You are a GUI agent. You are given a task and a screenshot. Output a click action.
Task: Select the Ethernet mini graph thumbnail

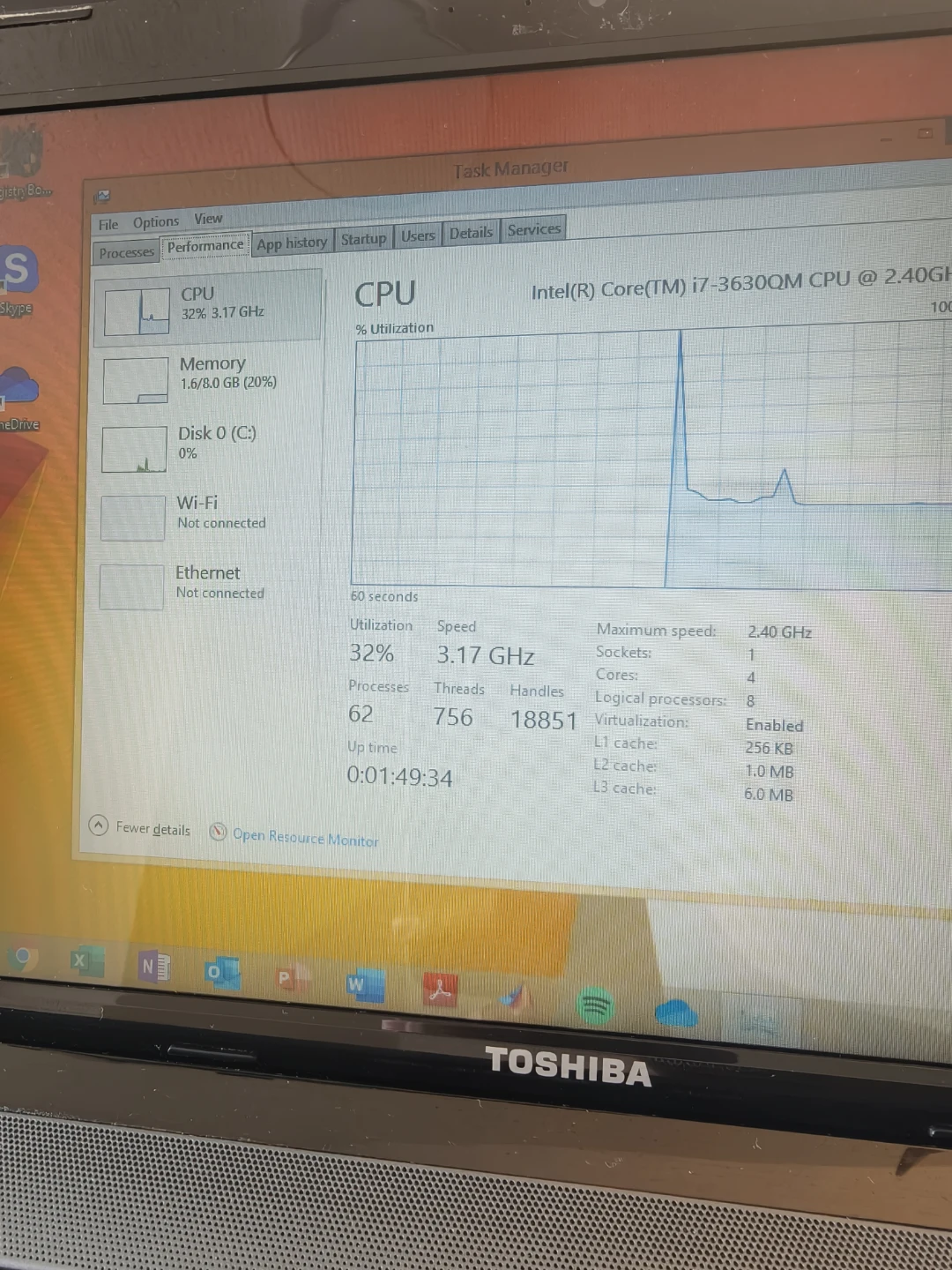coord(132,586)
